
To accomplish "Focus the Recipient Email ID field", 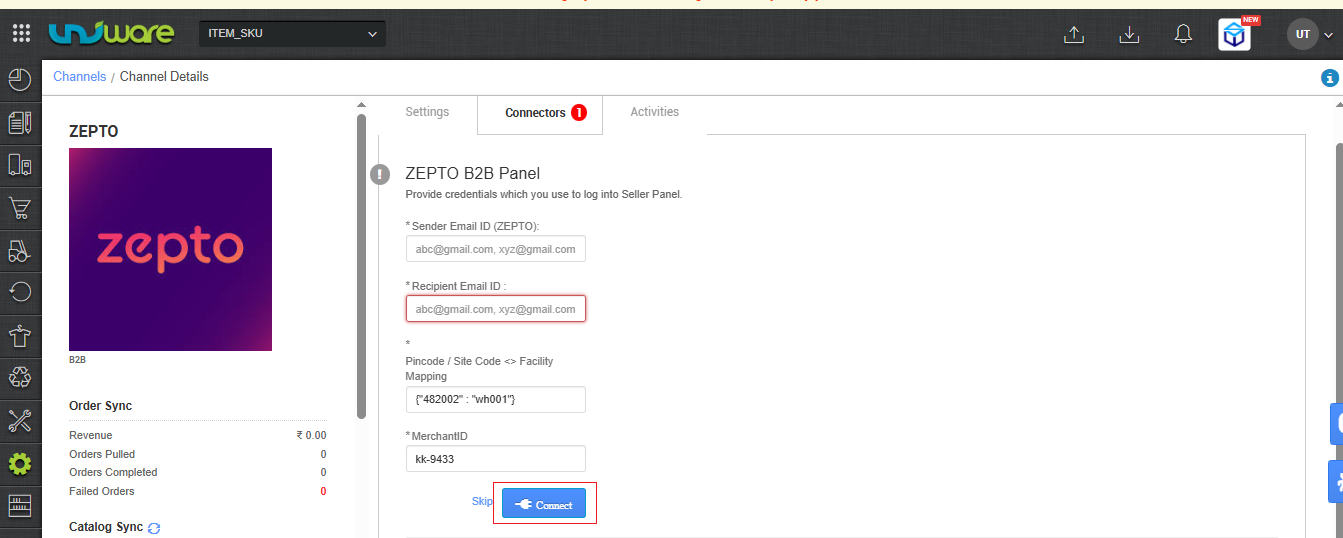I will coord(495,309).
